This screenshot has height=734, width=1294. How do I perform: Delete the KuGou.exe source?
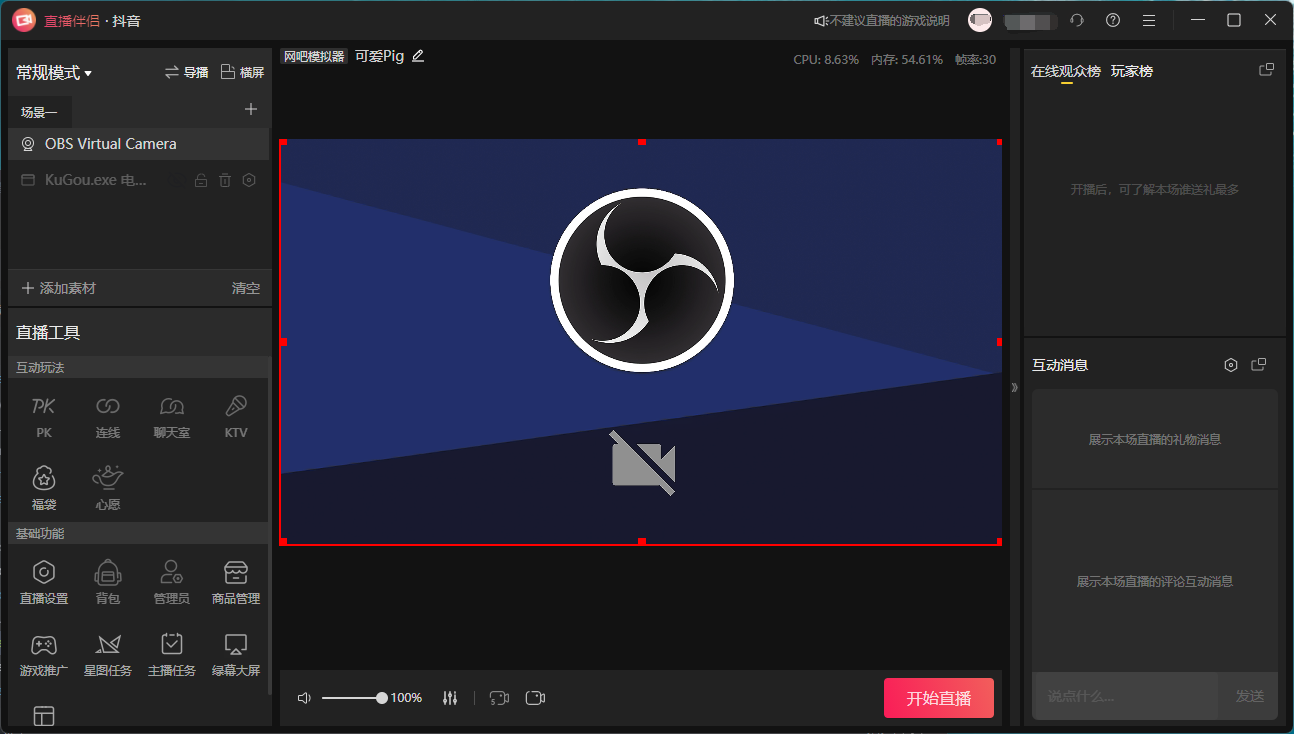pos(225,180)
